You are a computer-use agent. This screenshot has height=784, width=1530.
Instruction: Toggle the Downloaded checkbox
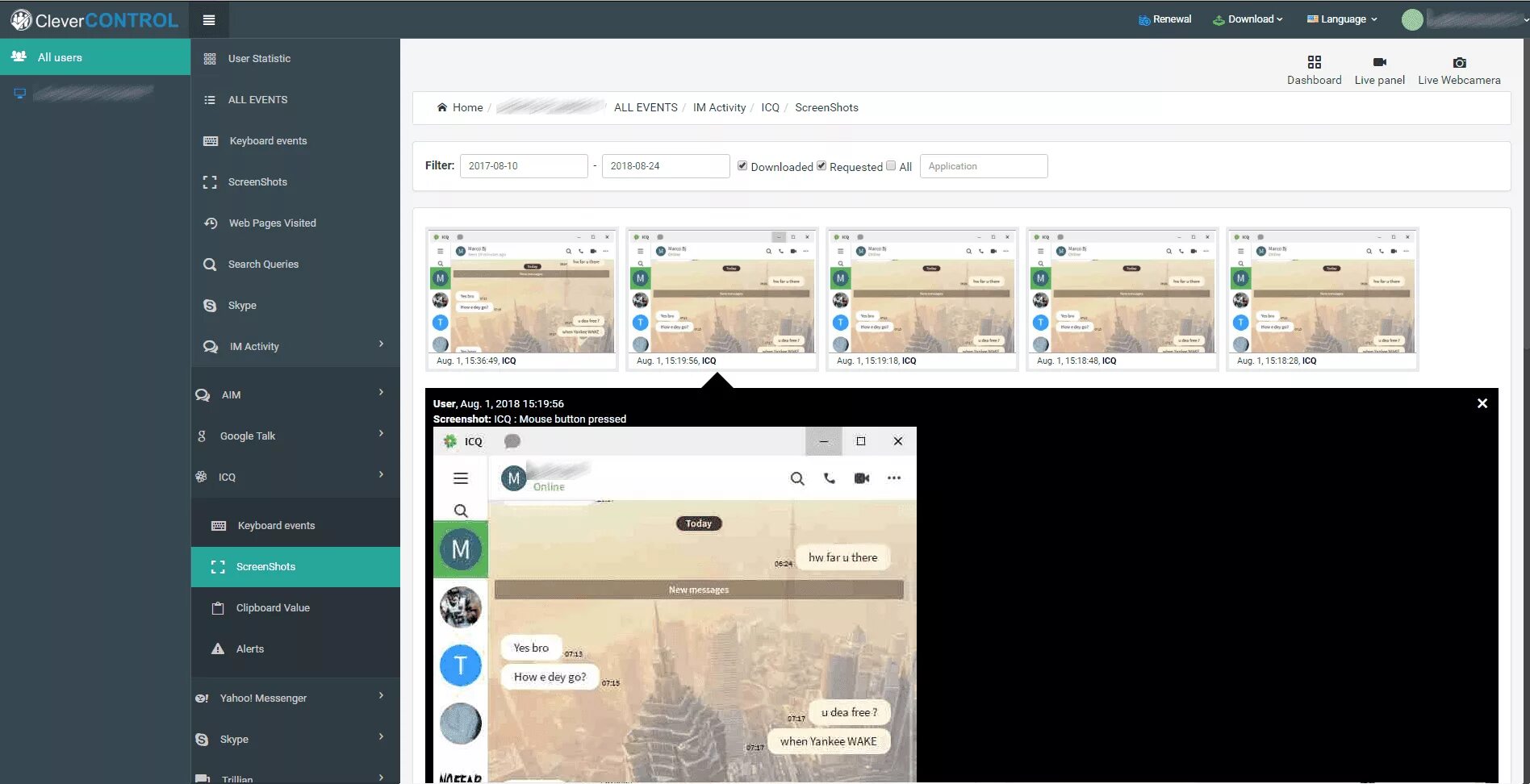click(x=742, y=165)
